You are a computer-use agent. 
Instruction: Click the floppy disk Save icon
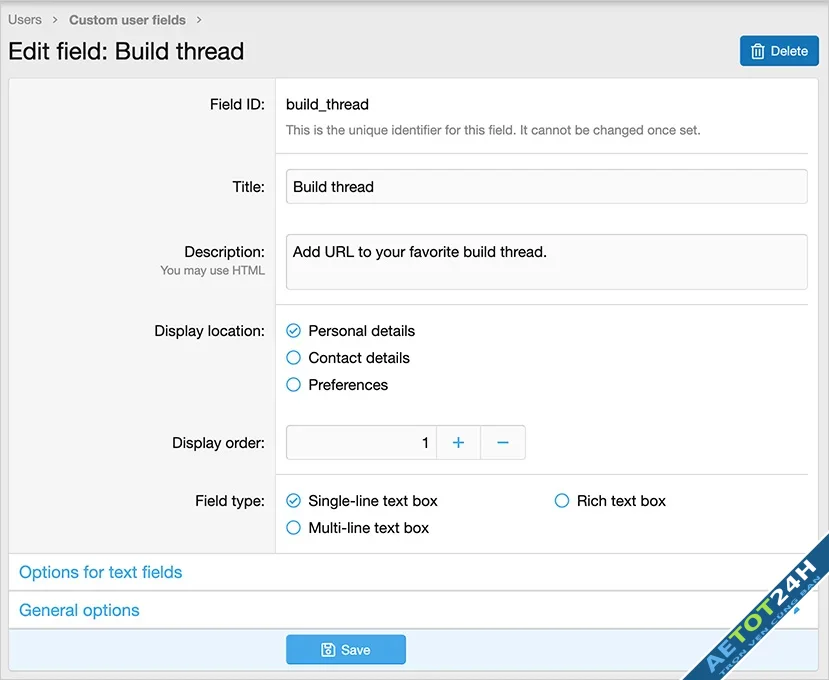(x=328, y=650)
